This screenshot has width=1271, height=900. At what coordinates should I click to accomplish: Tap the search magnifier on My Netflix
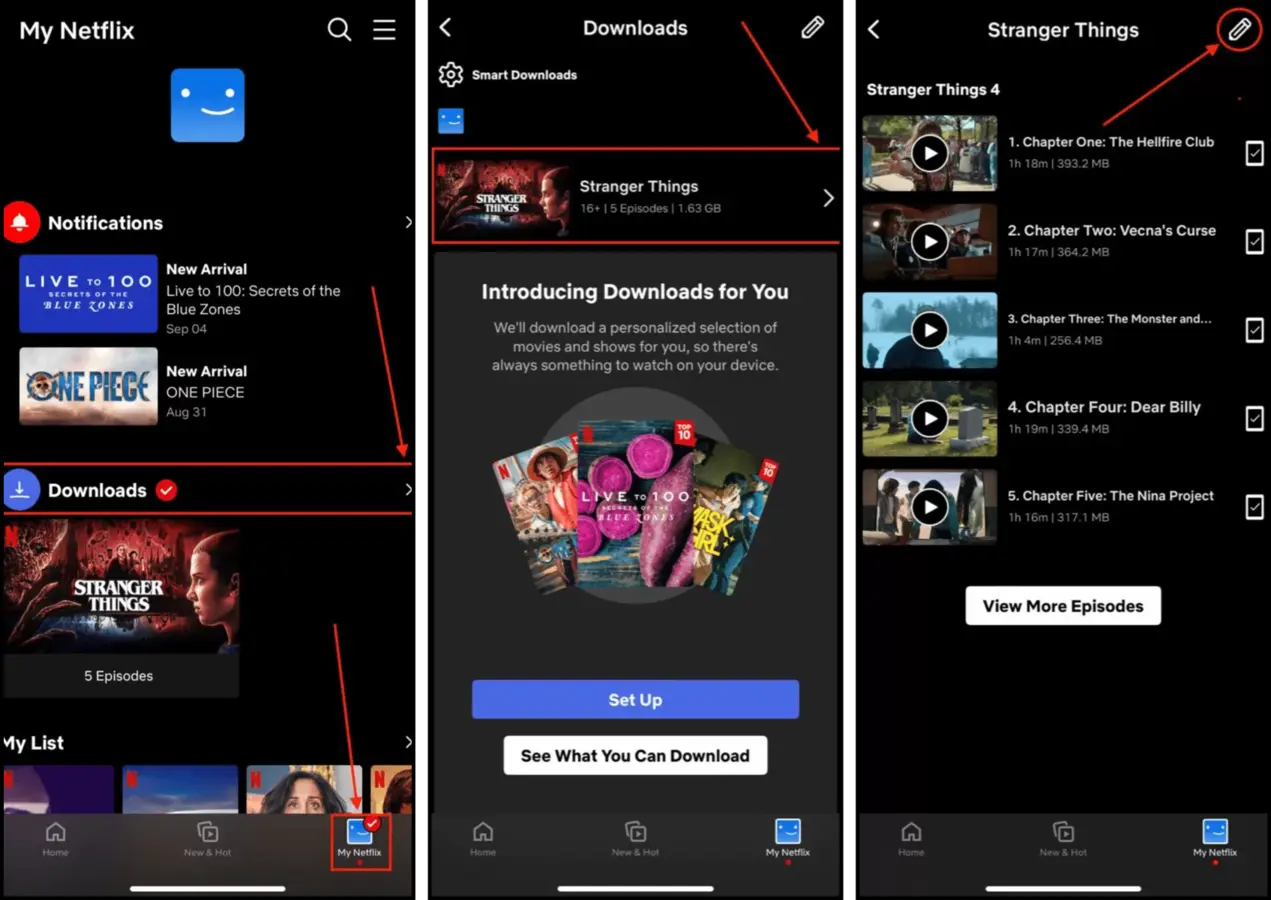click(340, 30)
